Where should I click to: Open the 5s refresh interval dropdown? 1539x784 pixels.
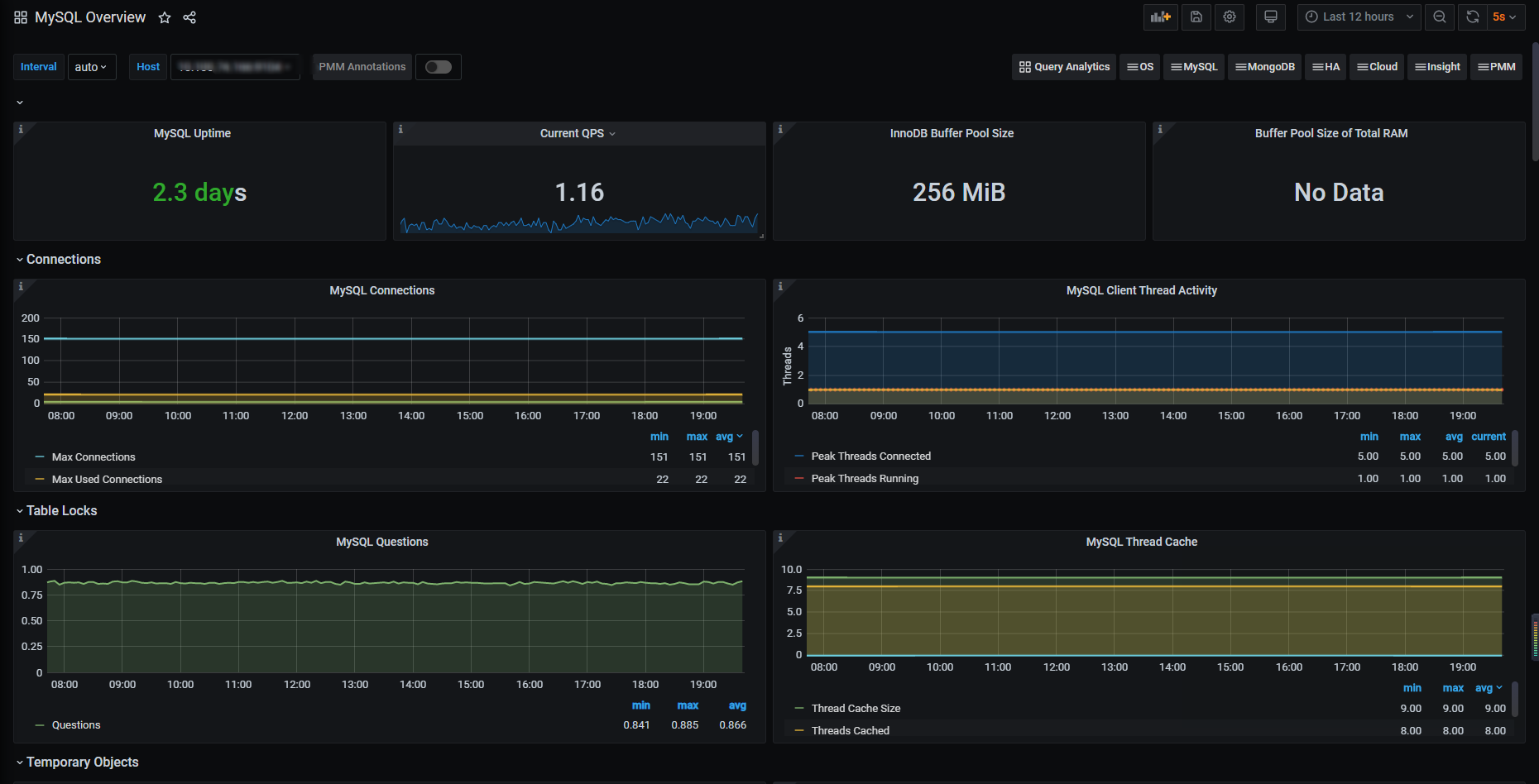1505,17
